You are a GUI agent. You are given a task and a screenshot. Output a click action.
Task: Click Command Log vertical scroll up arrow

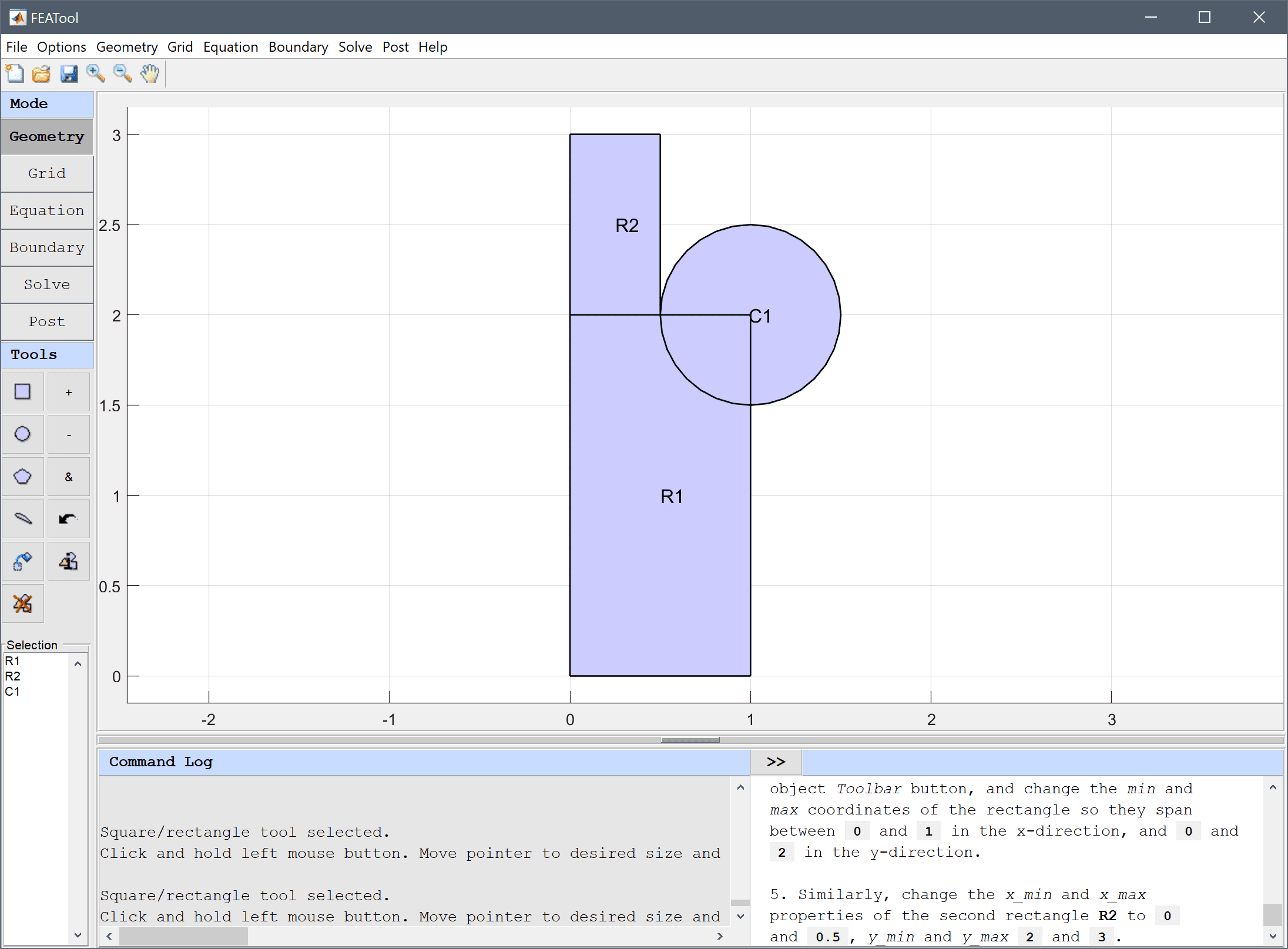click(x=740, y=787)
